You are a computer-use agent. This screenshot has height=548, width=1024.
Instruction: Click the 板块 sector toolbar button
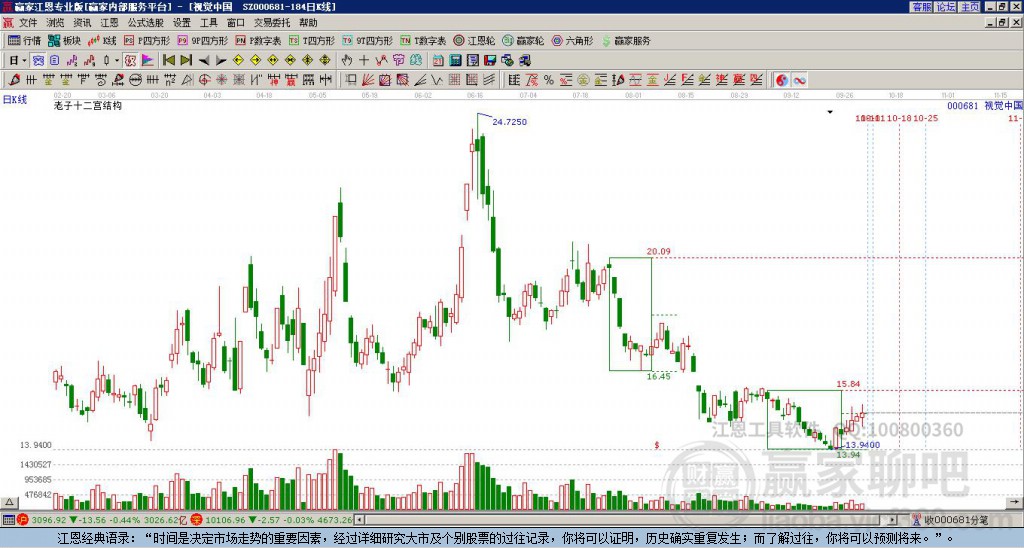[x=65, y=40]
